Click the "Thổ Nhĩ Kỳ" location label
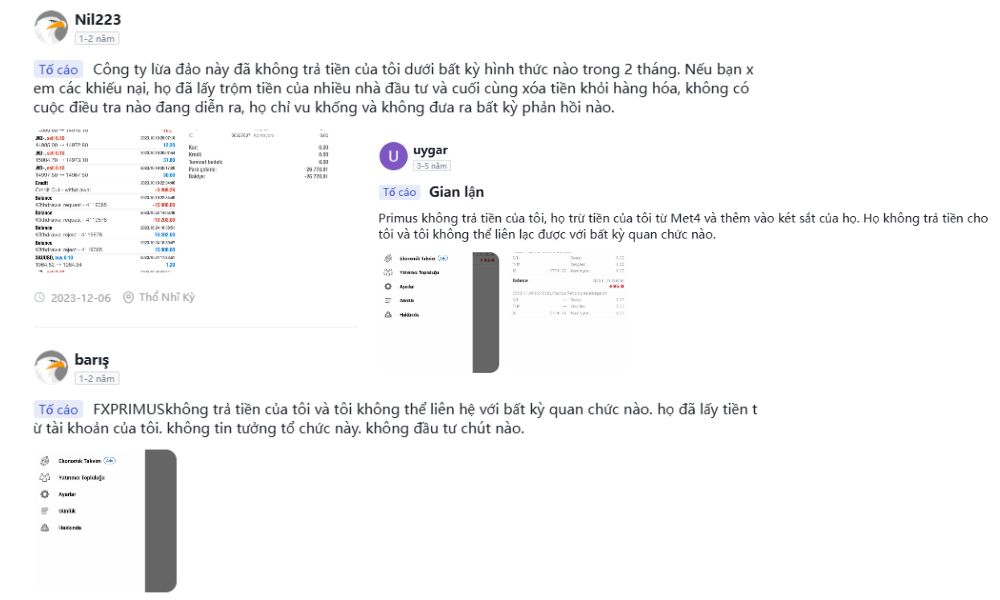 tap(167, 297)
